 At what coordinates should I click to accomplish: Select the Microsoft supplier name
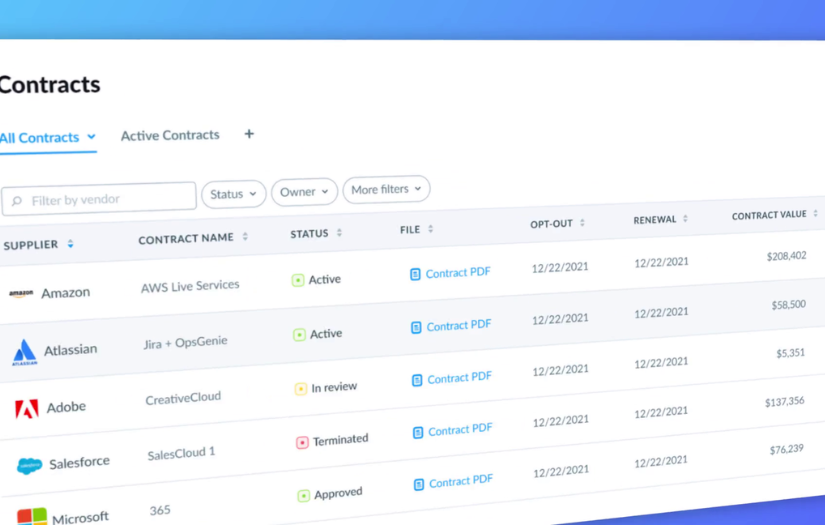(81, 518)
